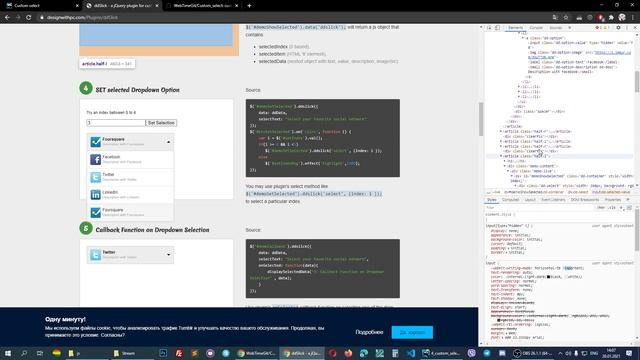
Task: Open the DevTools settings gear
Action: pos(618,28)
